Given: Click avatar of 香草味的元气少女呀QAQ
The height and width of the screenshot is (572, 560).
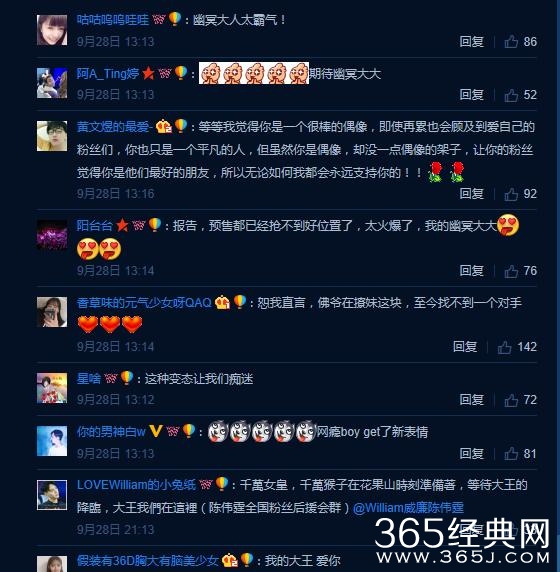Looking at the screenshot, I should point(52,312).
